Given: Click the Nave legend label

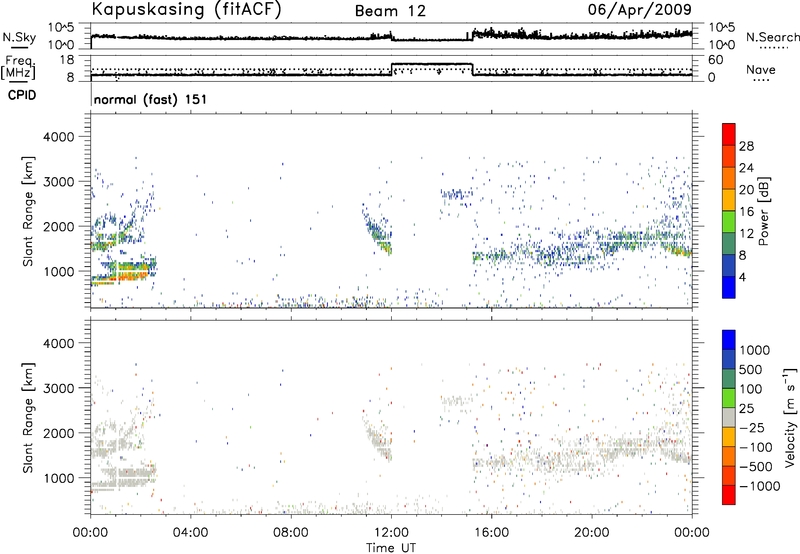Looking at the screenshot, I should pos(761,69).
